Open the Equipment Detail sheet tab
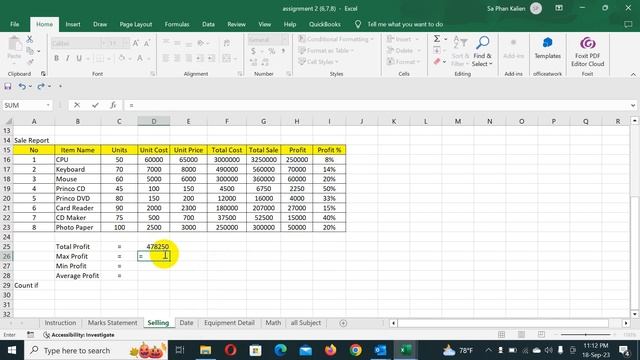 (x=229, y=323)
